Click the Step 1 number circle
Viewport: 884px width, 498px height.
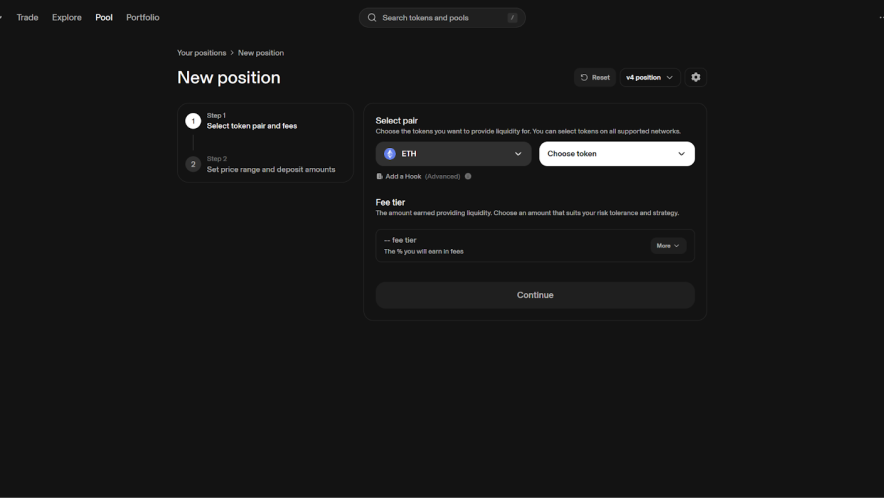click(x=193, y=121)
